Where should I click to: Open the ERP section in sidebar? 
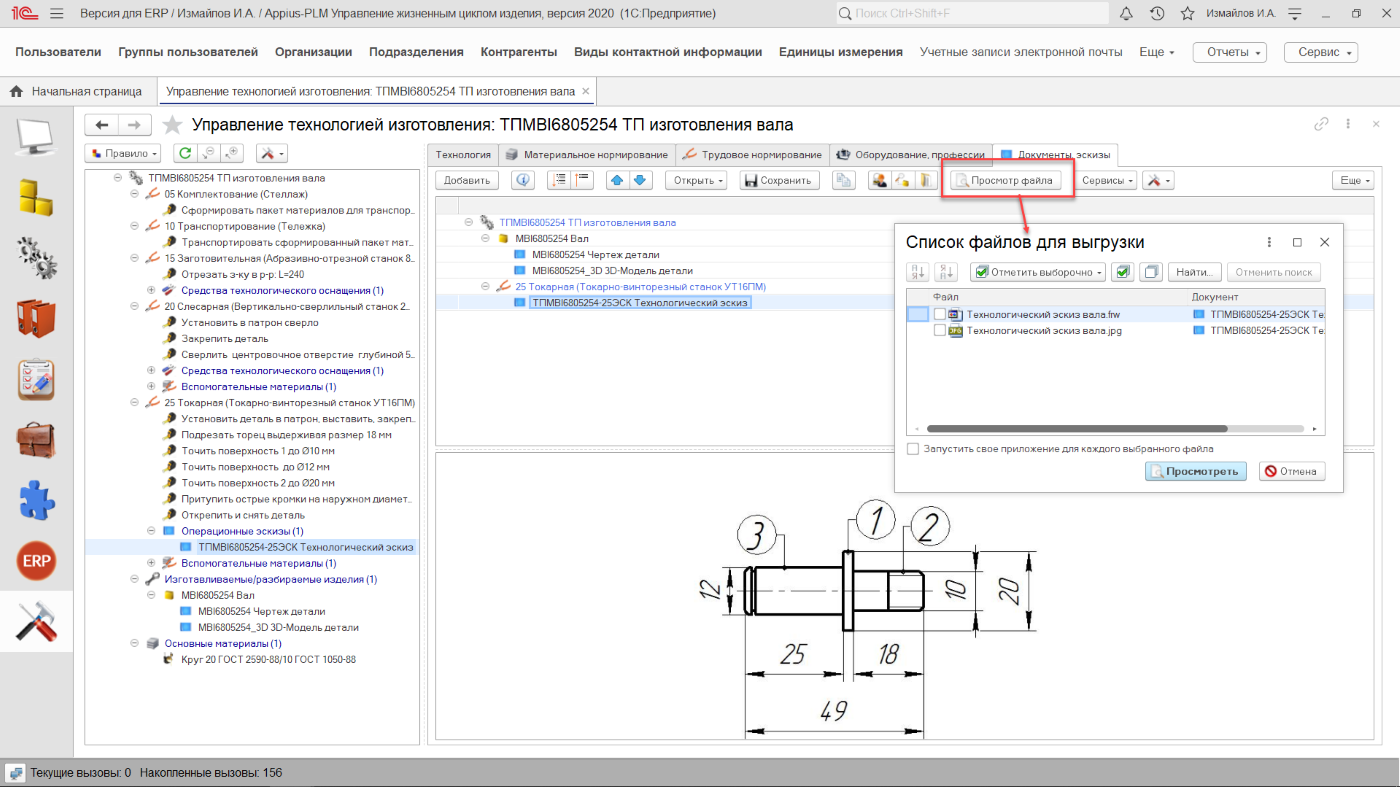click(36, 562)
